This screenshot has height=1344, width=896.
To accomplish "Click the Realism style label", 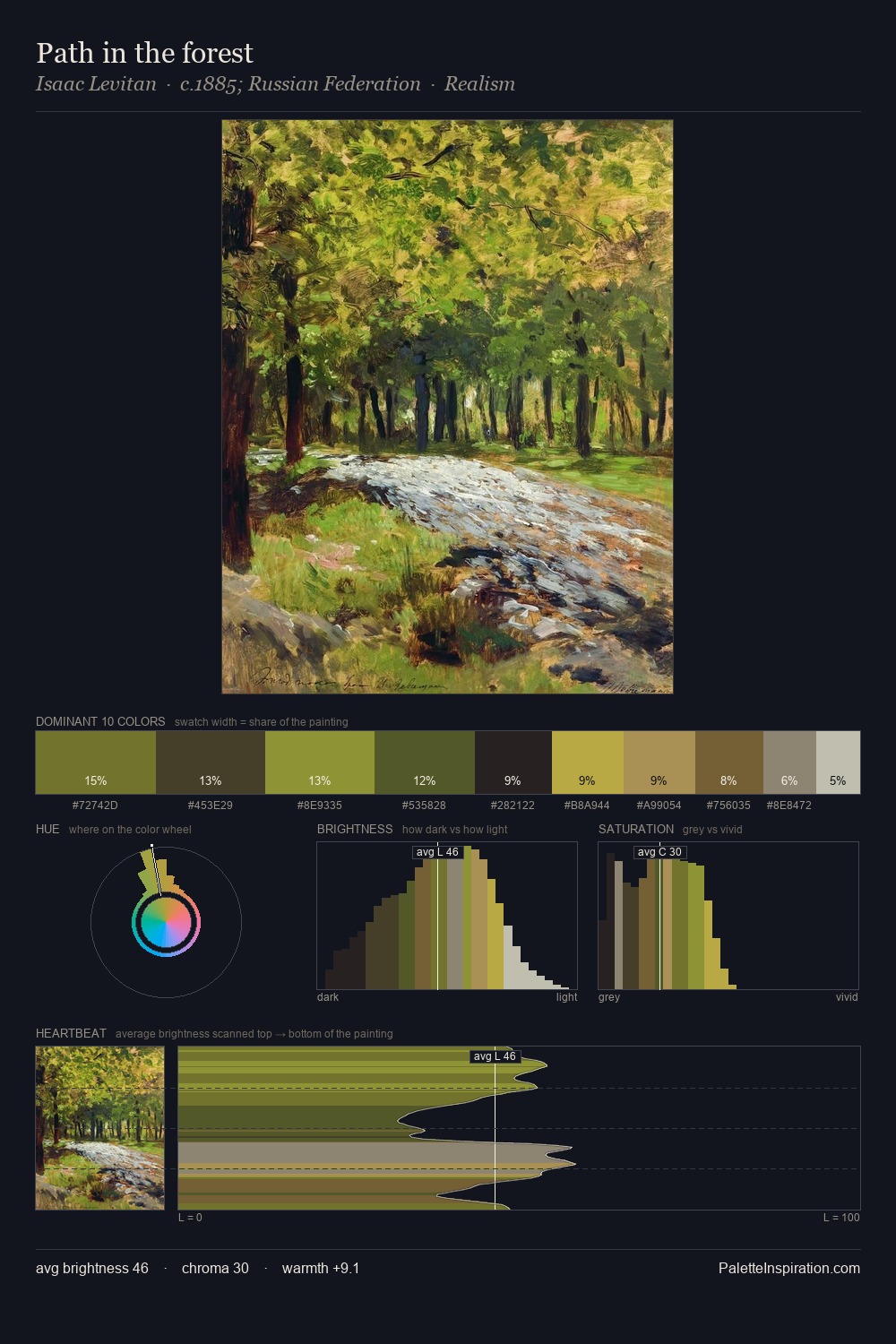I will [479, 84].
